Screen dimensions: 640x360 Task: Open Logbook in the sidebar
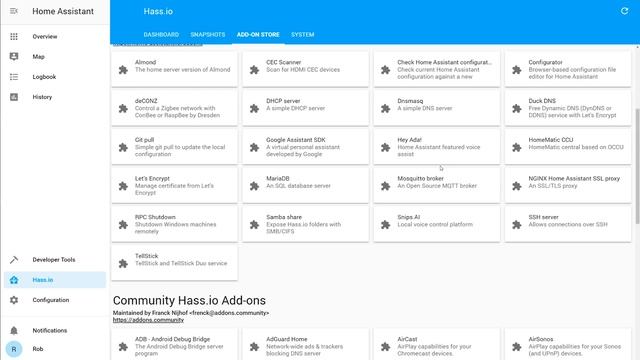coord(44,77)
